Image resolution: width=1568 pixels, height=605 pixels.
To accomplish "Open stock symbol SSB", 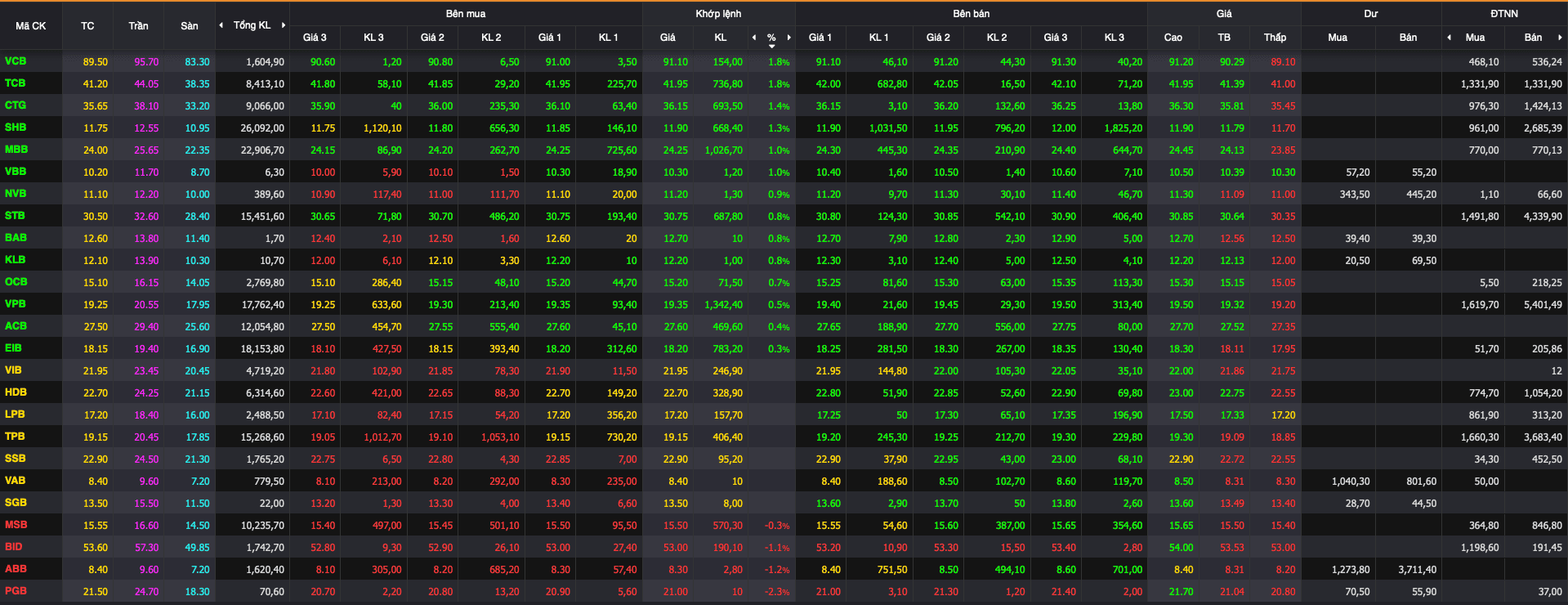I will [15, 459].
